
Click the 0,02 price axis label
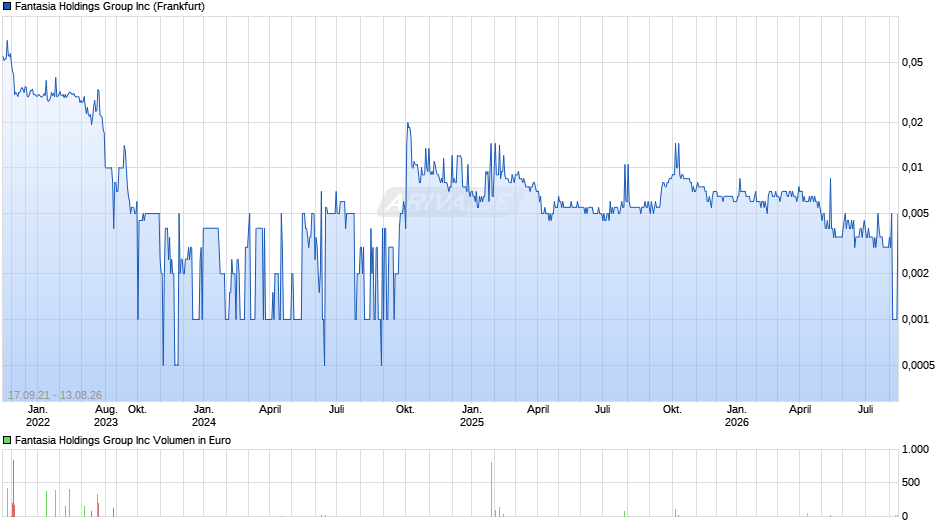click(912, 122)
